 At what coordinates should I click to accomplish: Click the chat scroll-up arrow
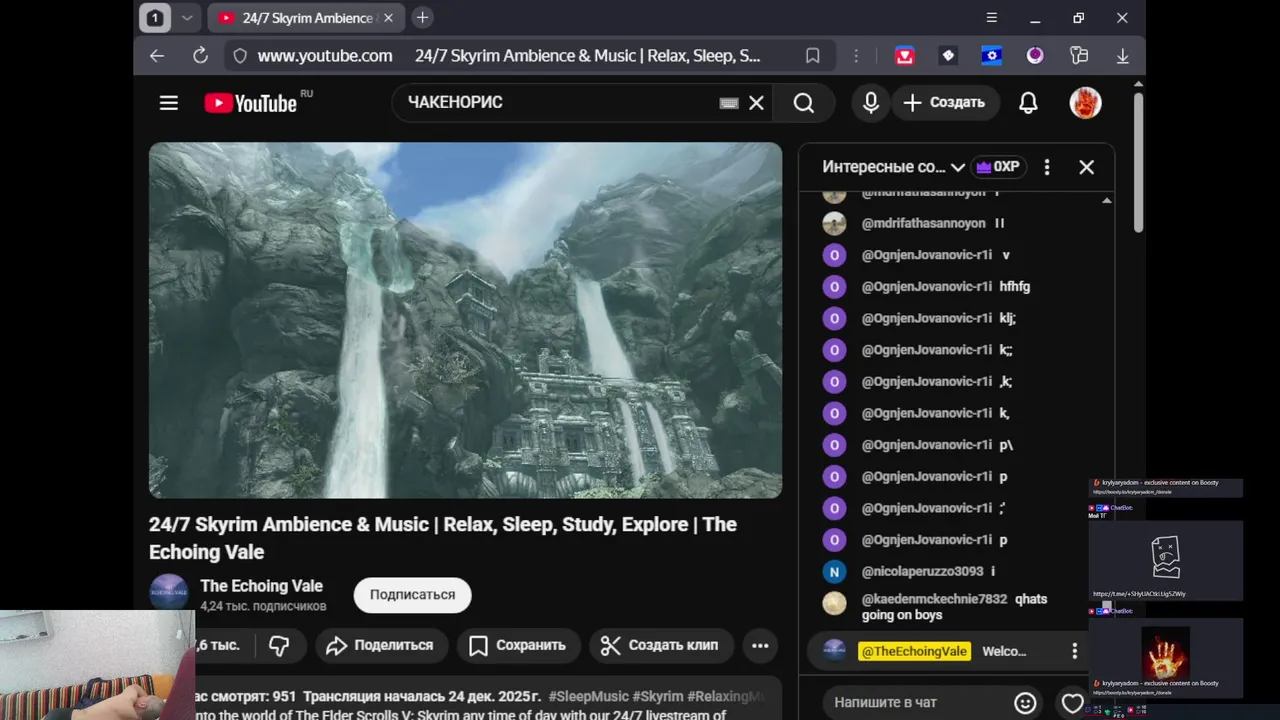pyautogui.click(x=1106, y=201)
